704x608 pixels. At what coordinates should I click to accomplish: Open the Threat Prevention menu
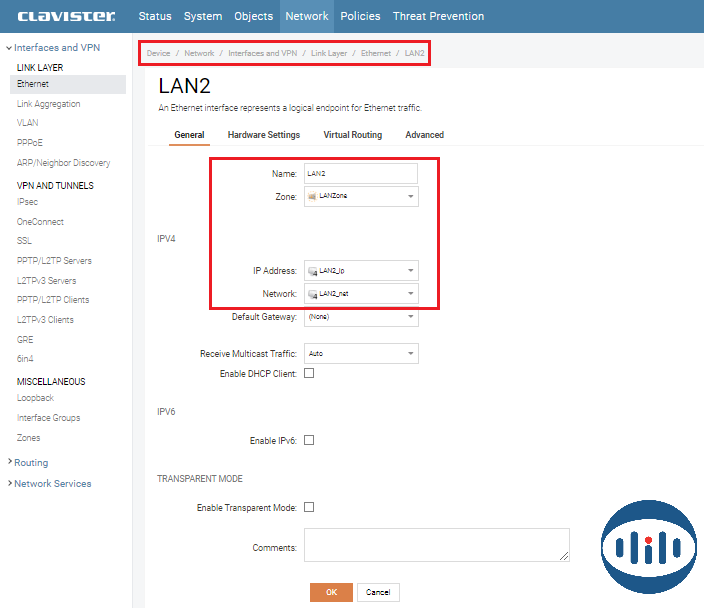point(438,16)
